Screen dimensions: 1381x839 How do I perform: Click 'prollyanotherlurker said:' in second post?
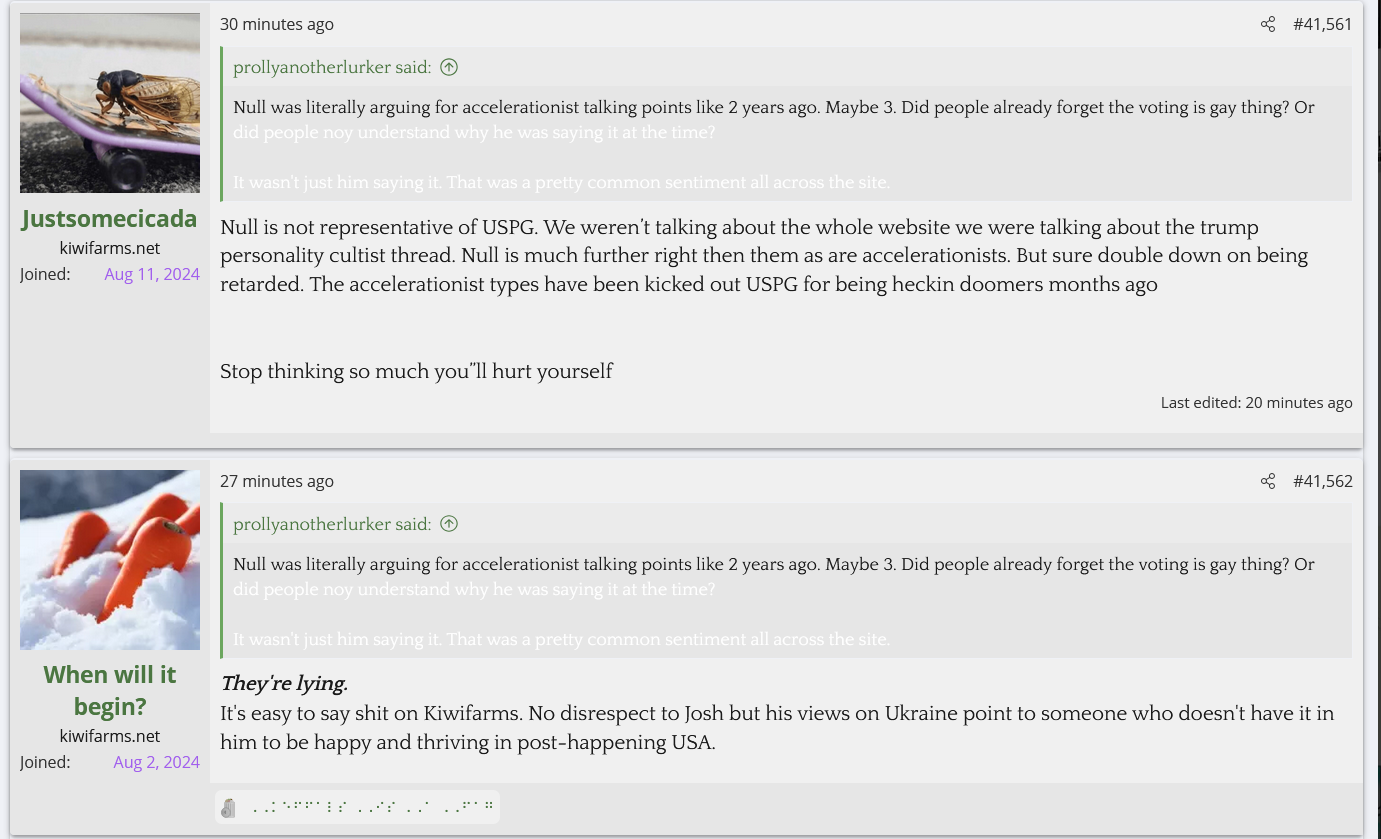coord(332,524)
